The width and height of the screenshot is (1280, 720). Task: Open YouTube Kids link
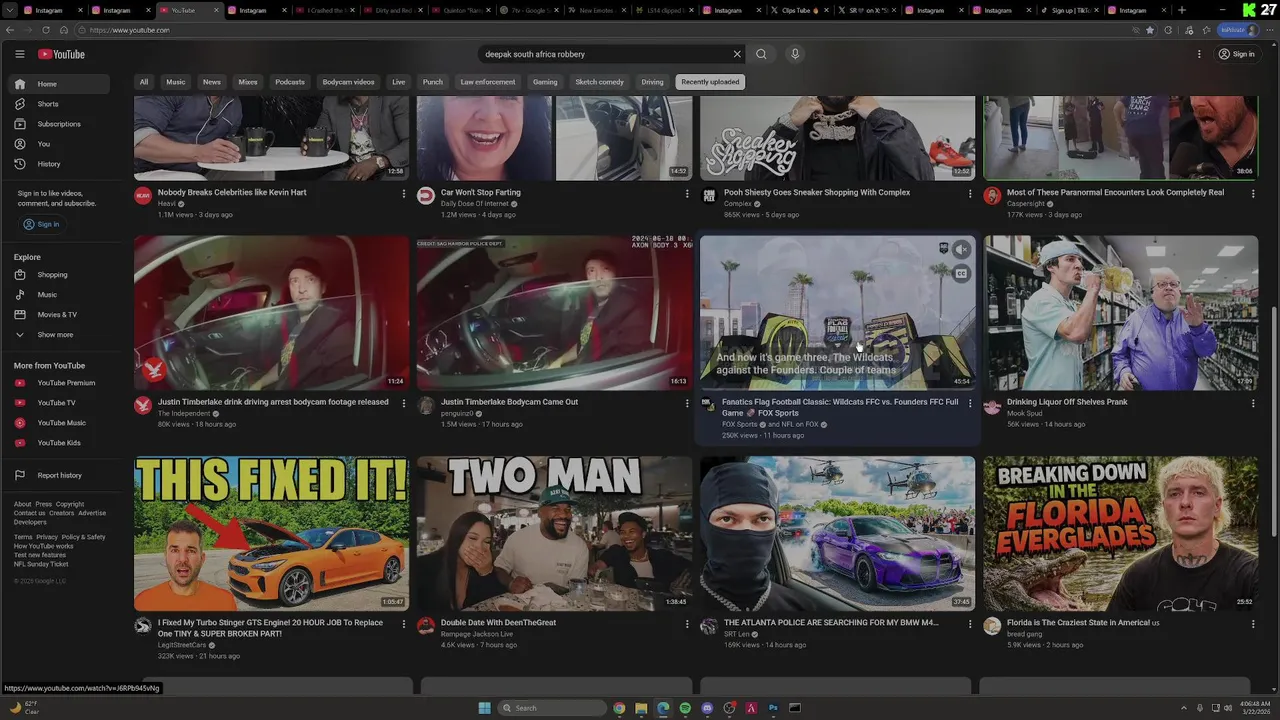60,443
